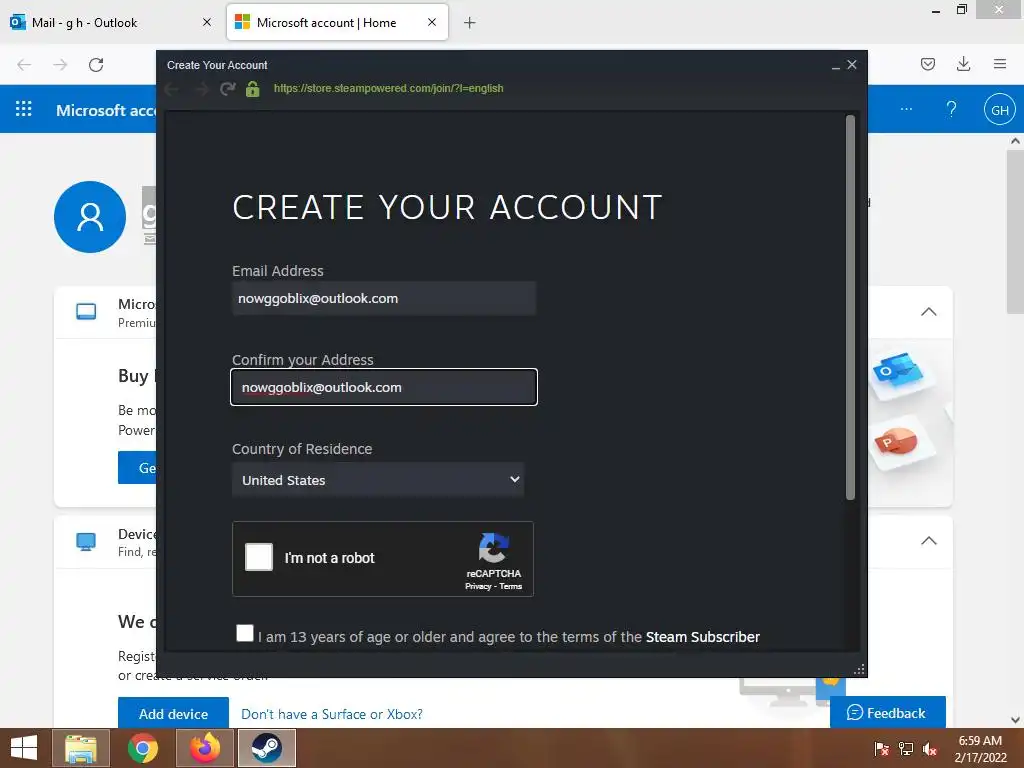Open the Pocket save icon in Firefox
The image size is (1024, 768).
pos(927,64)
